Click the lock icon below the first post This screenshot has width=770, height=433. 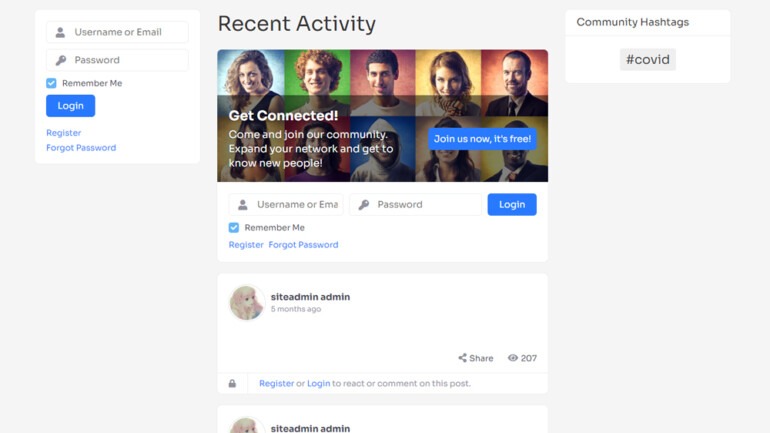(x=232, y=383)
